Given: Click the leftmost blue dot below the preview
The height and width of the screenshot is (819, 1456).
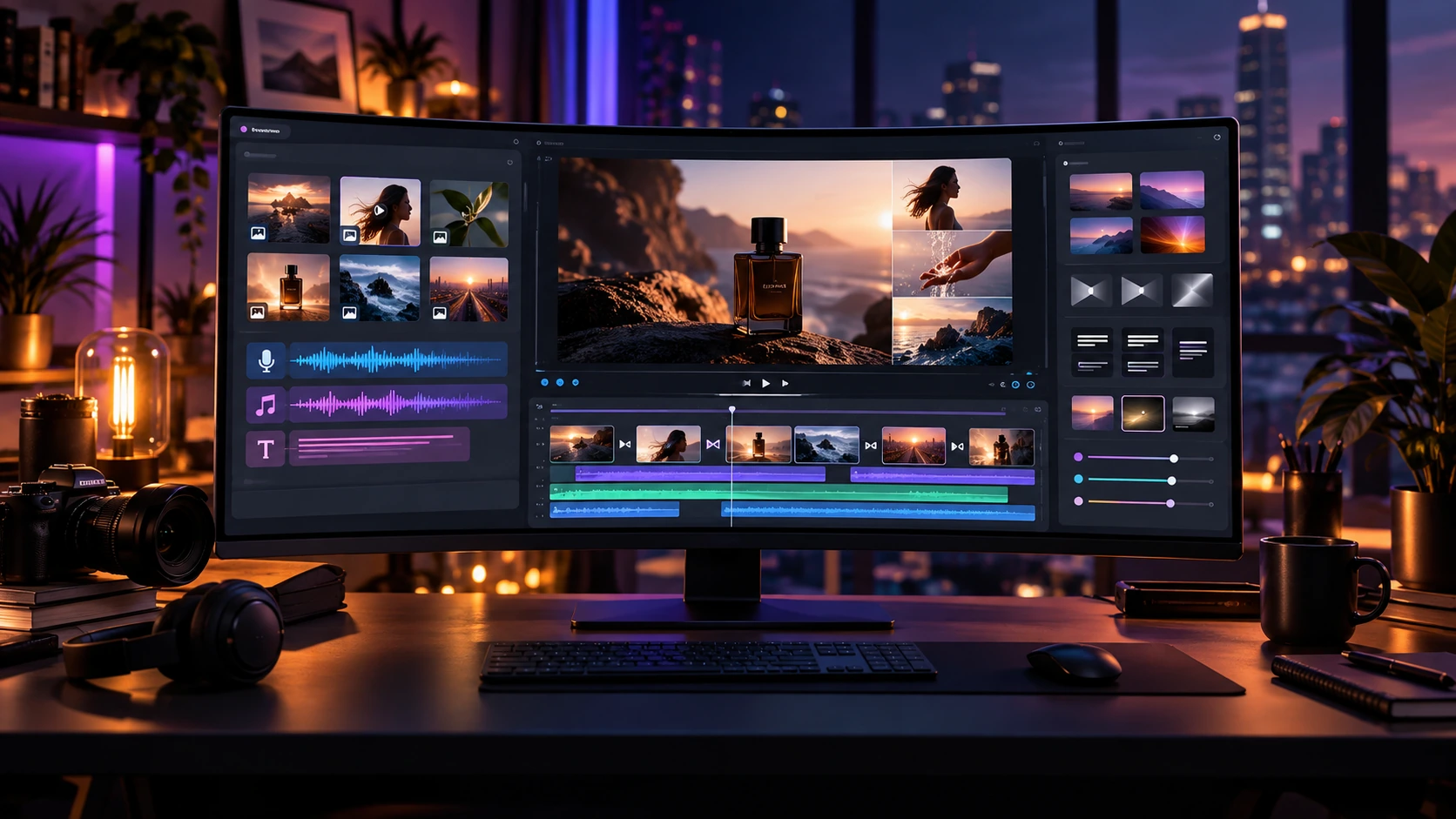Looking at the screenshot, I should (545, 382).
